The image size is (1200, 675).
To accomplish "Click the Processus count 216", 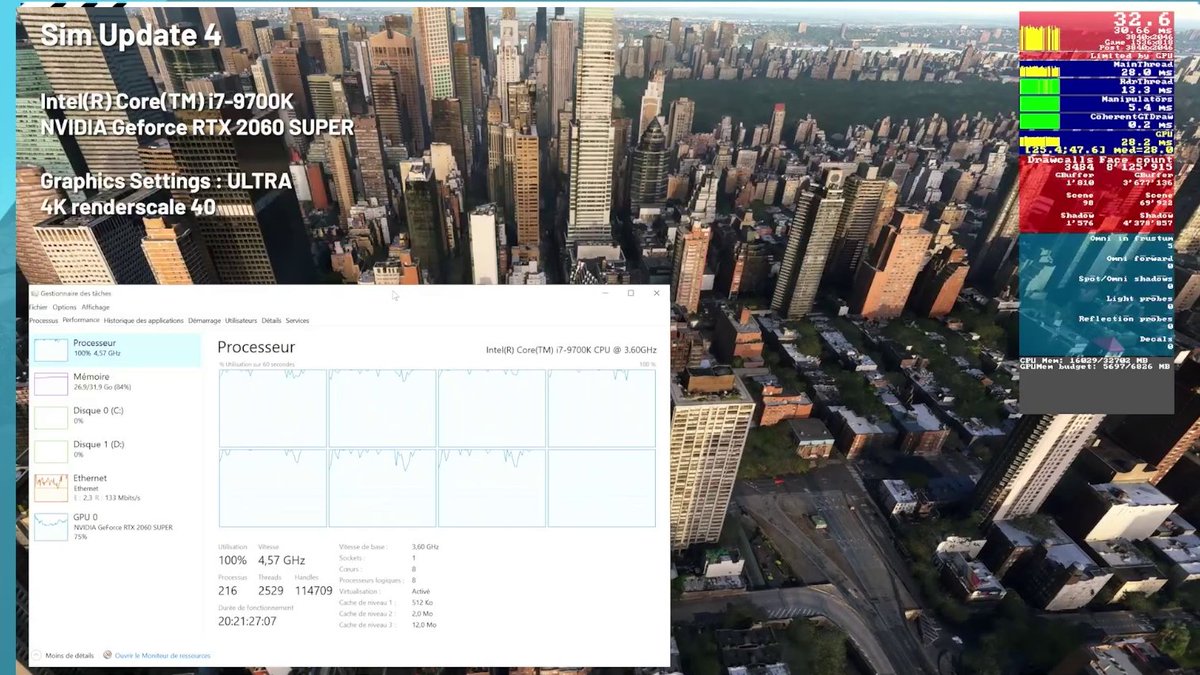I will (228, 591).
